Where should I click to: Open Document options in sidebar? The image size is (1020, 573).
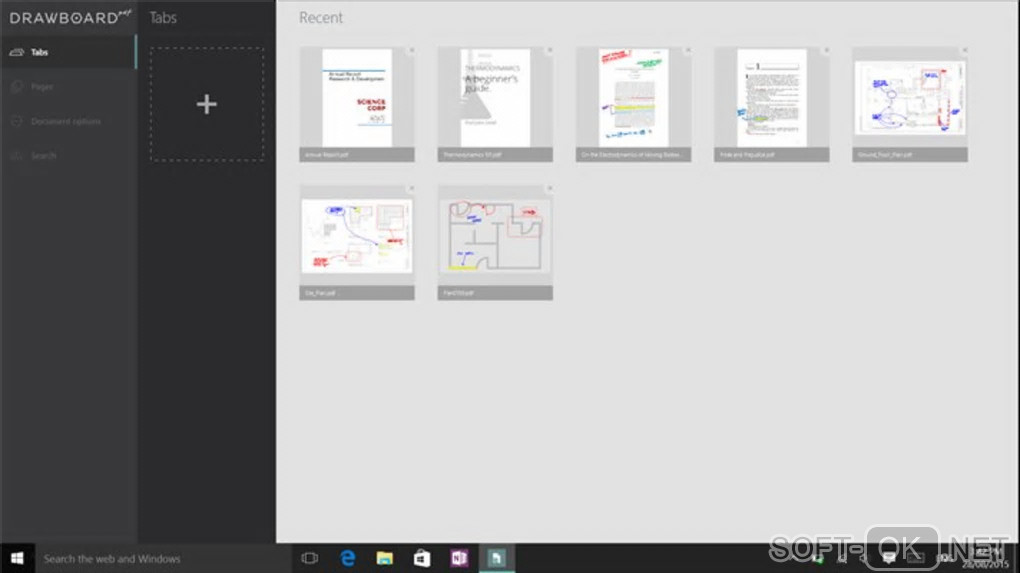68,121
